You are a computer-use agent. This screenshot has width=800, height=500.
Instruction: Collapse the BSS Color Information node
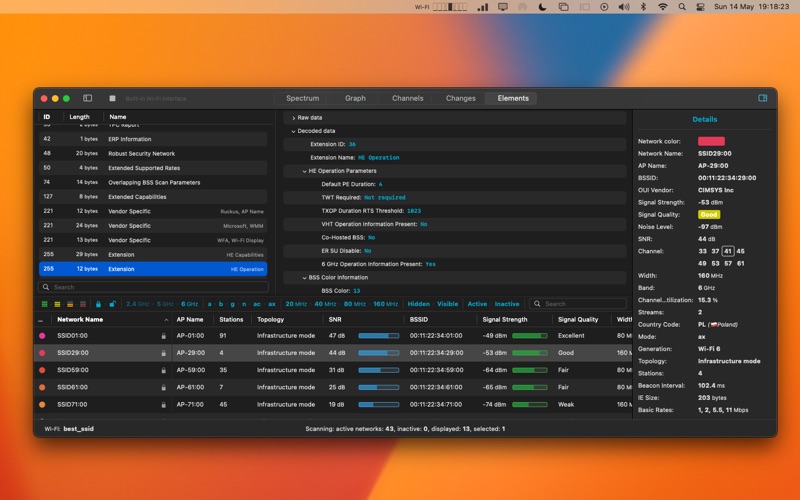(305, 278)
